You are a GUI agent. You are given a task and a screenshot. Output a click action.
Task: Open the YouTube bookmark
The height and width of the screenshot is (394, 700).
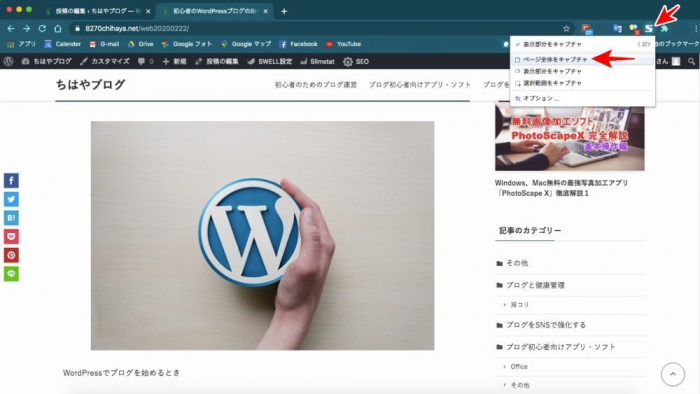(x=343, y=44)
